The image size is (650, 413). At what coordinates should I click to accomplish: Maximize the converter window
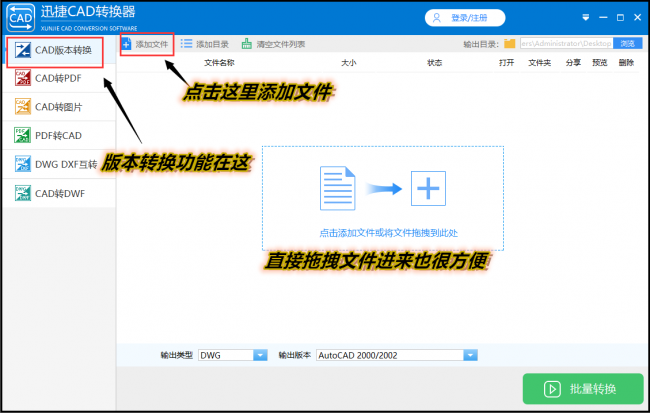click(x=621, y=17)
